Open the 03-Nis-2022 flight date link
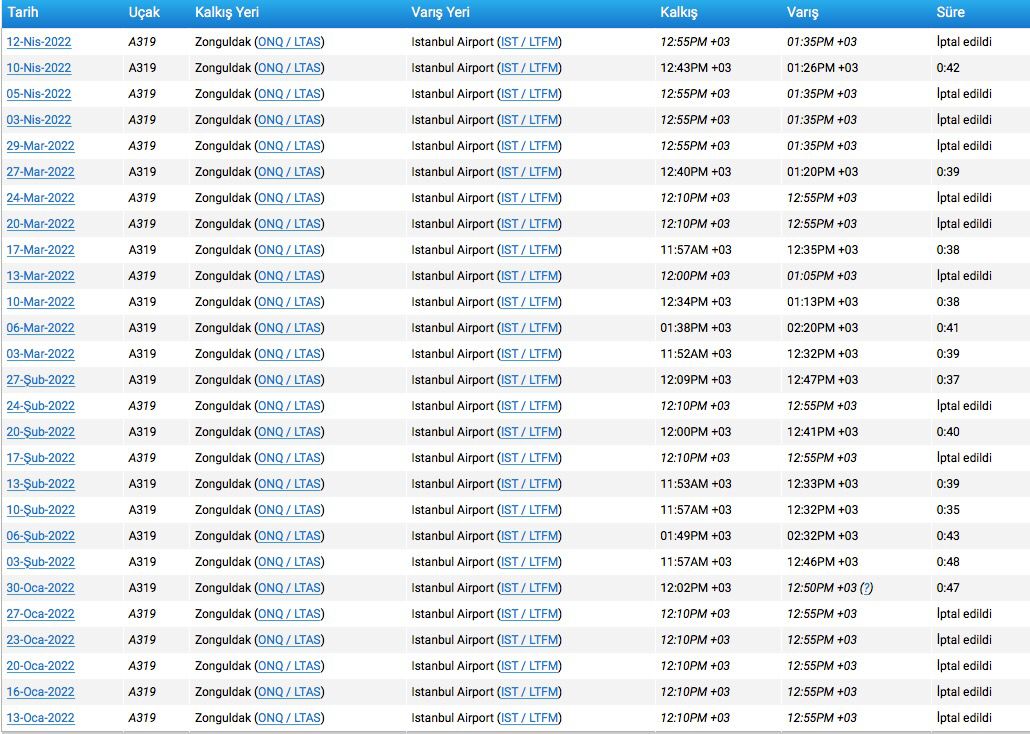The image size is (1030, 734). tap(39, 120)
